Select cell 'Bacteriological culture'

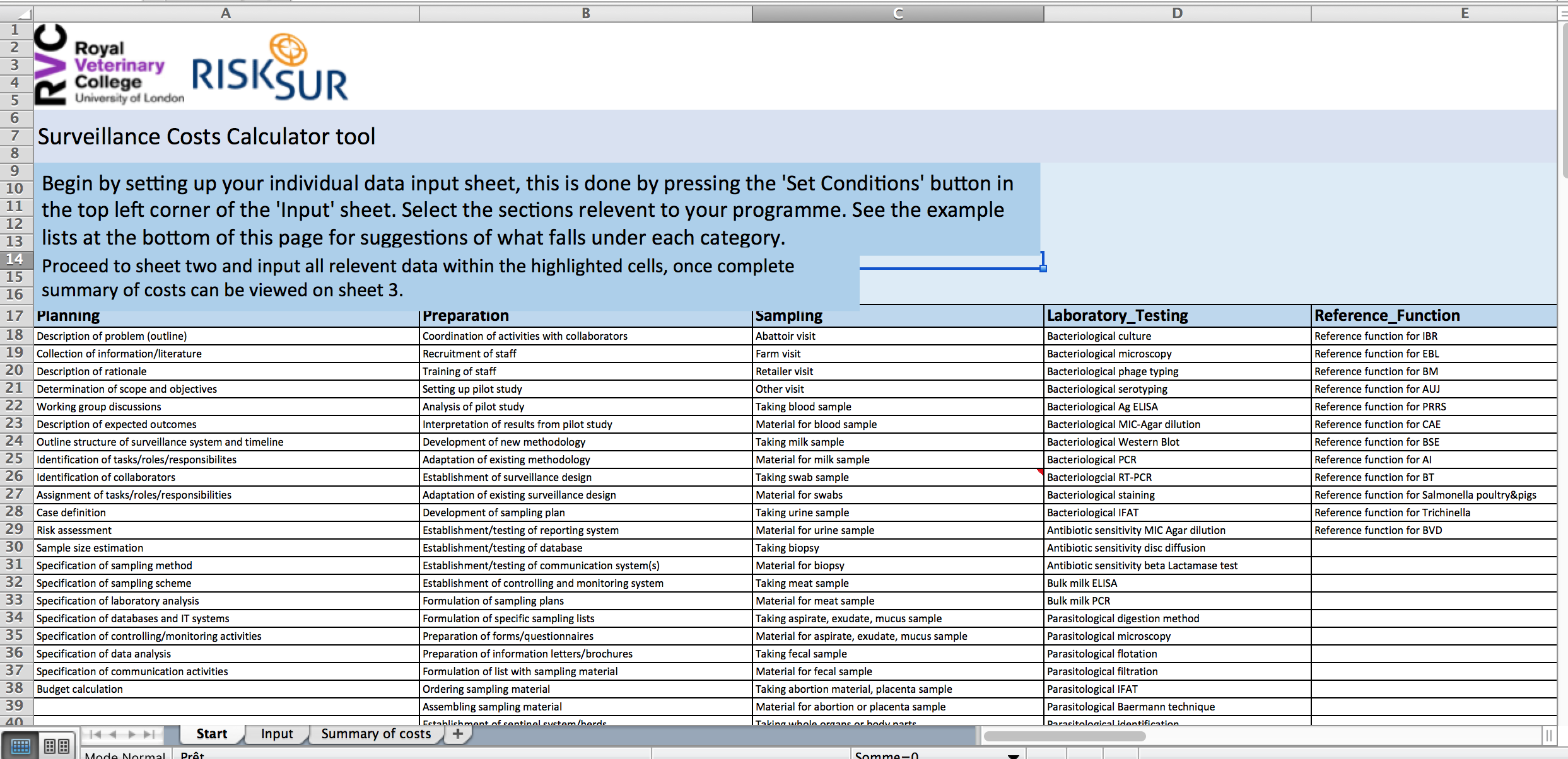click(1178, 336)
